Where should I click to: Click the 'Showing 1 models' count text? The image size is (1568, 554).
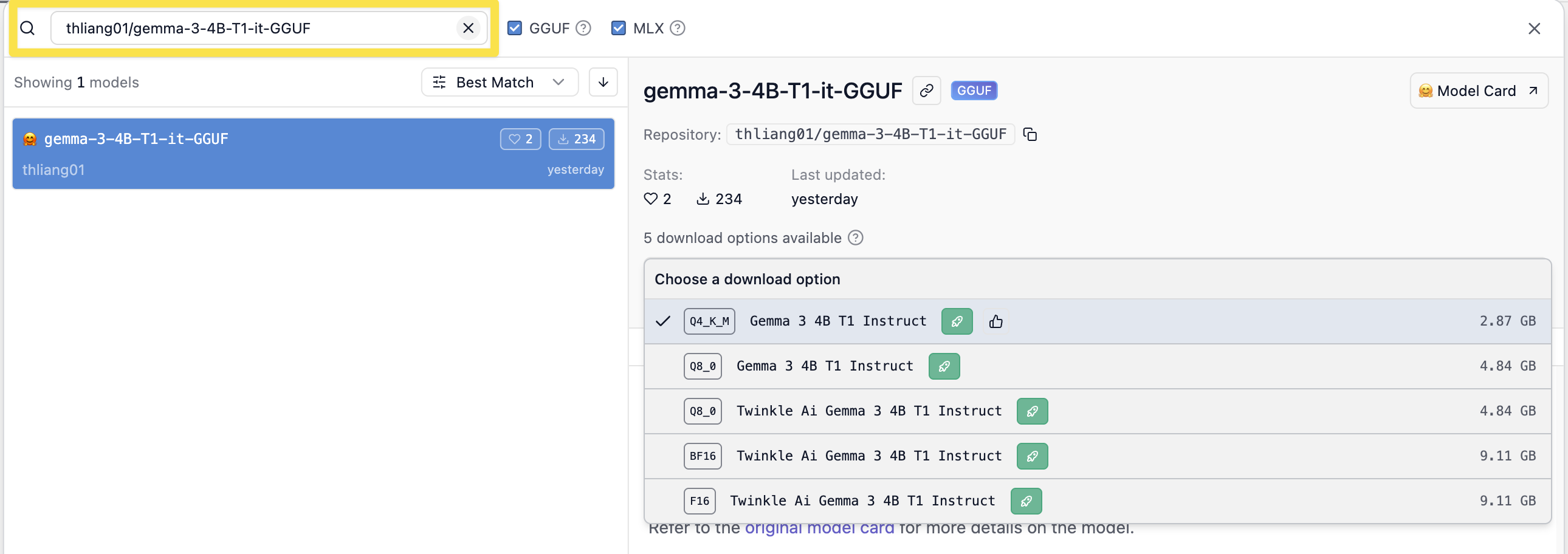pyautogui.click(x=77, y=82)
